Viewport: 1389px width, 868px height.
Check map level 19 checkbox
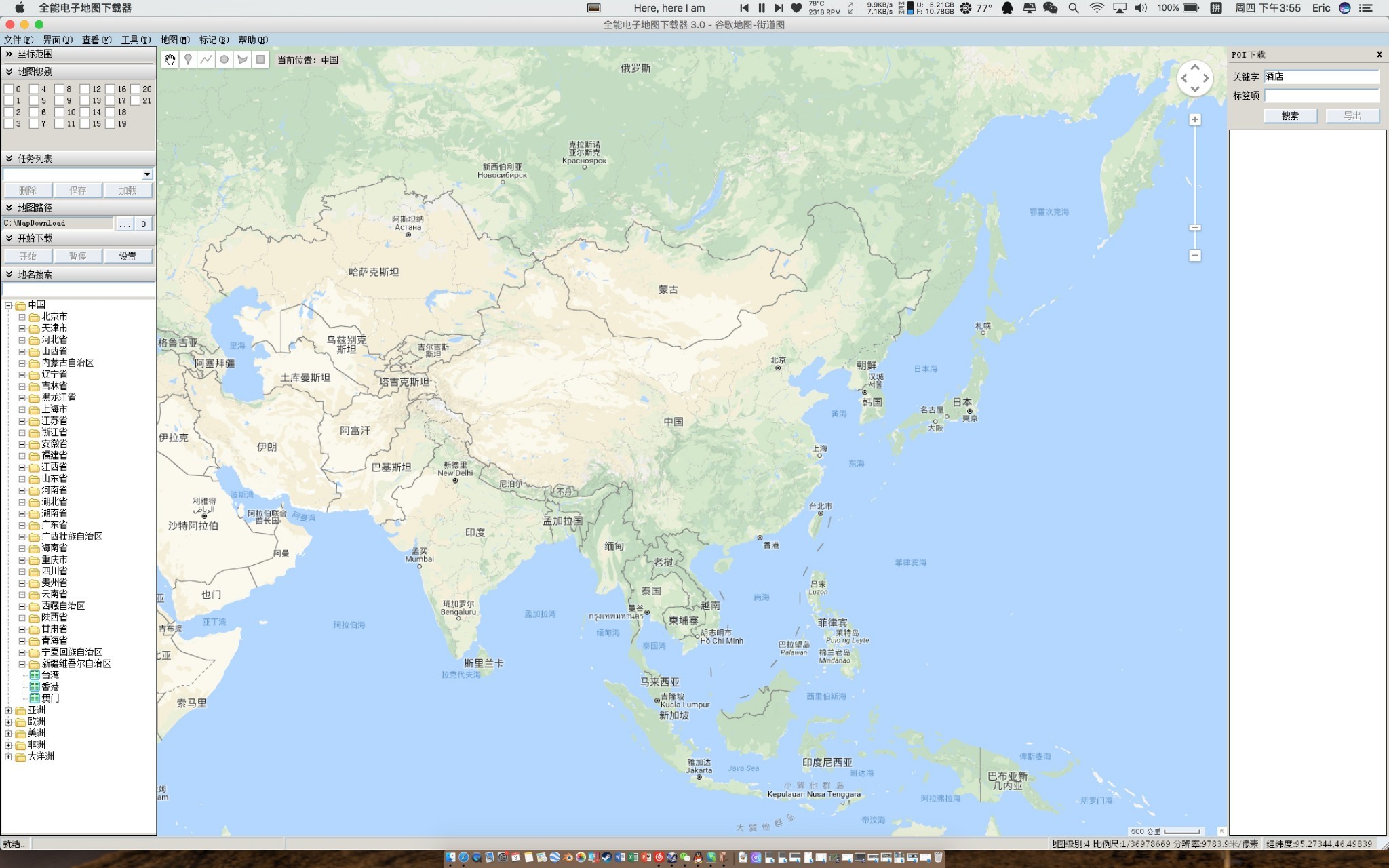tap(110, 123)
